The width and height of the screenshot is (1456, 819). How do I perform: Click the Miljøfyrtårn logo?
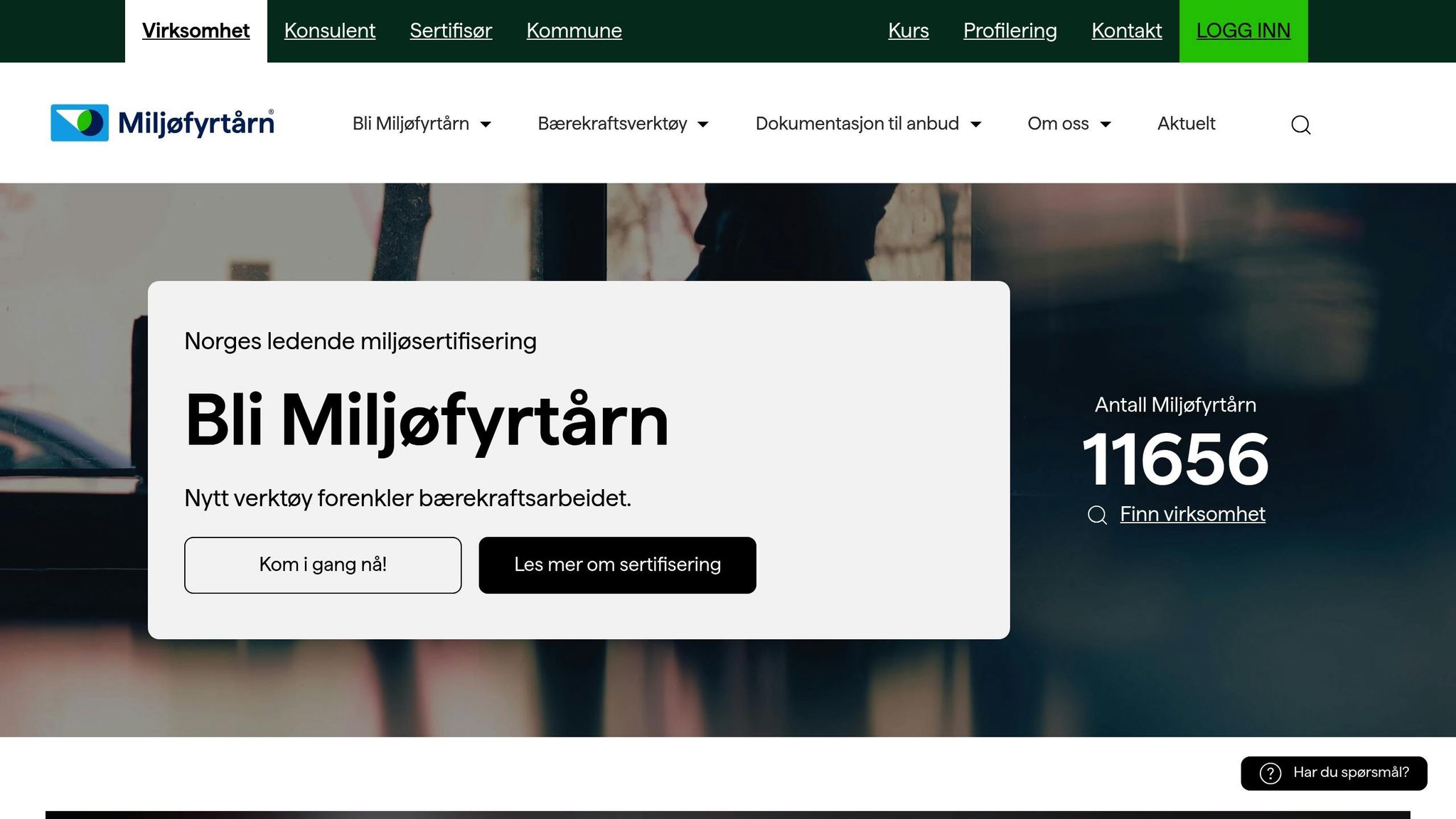coord(162,123)
